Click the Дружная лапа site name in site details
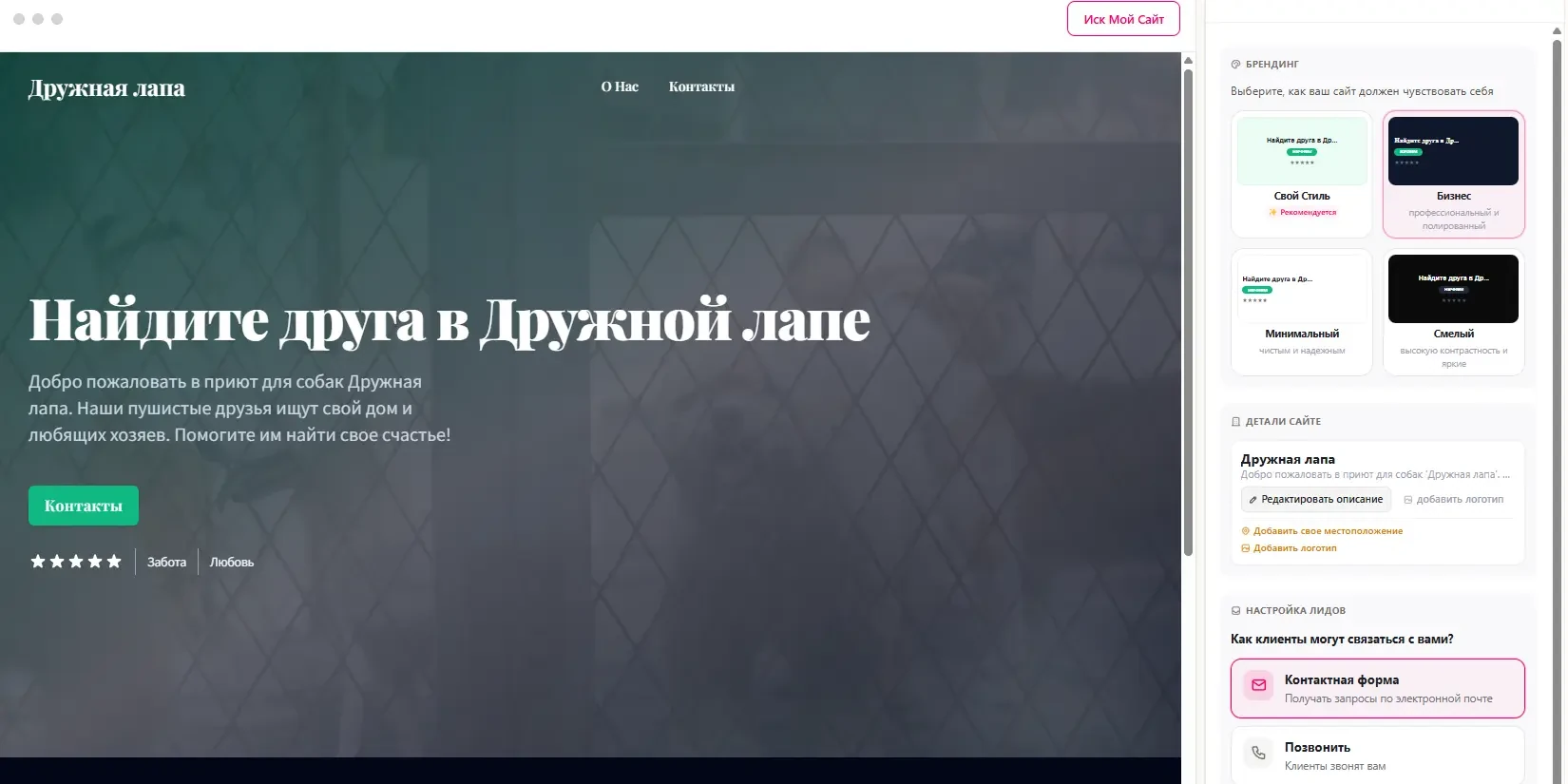 coord(1288,459)
